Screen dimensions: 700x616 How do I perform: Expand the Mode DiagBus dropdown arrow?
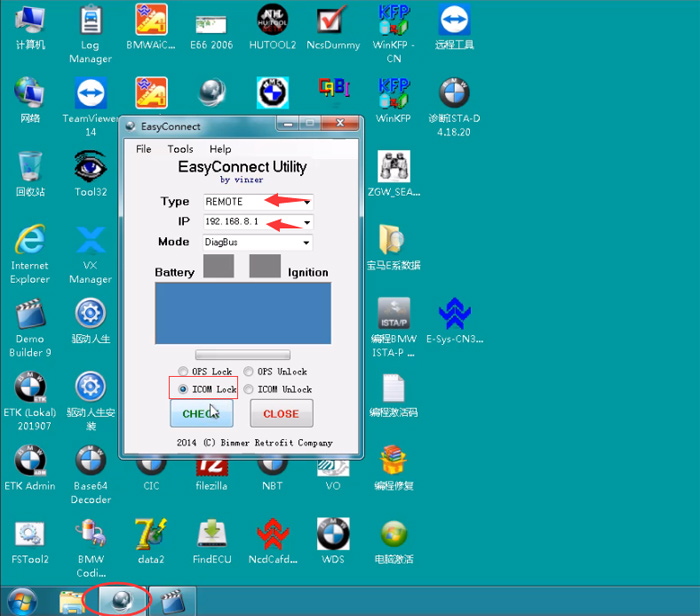tap(306, 242)
